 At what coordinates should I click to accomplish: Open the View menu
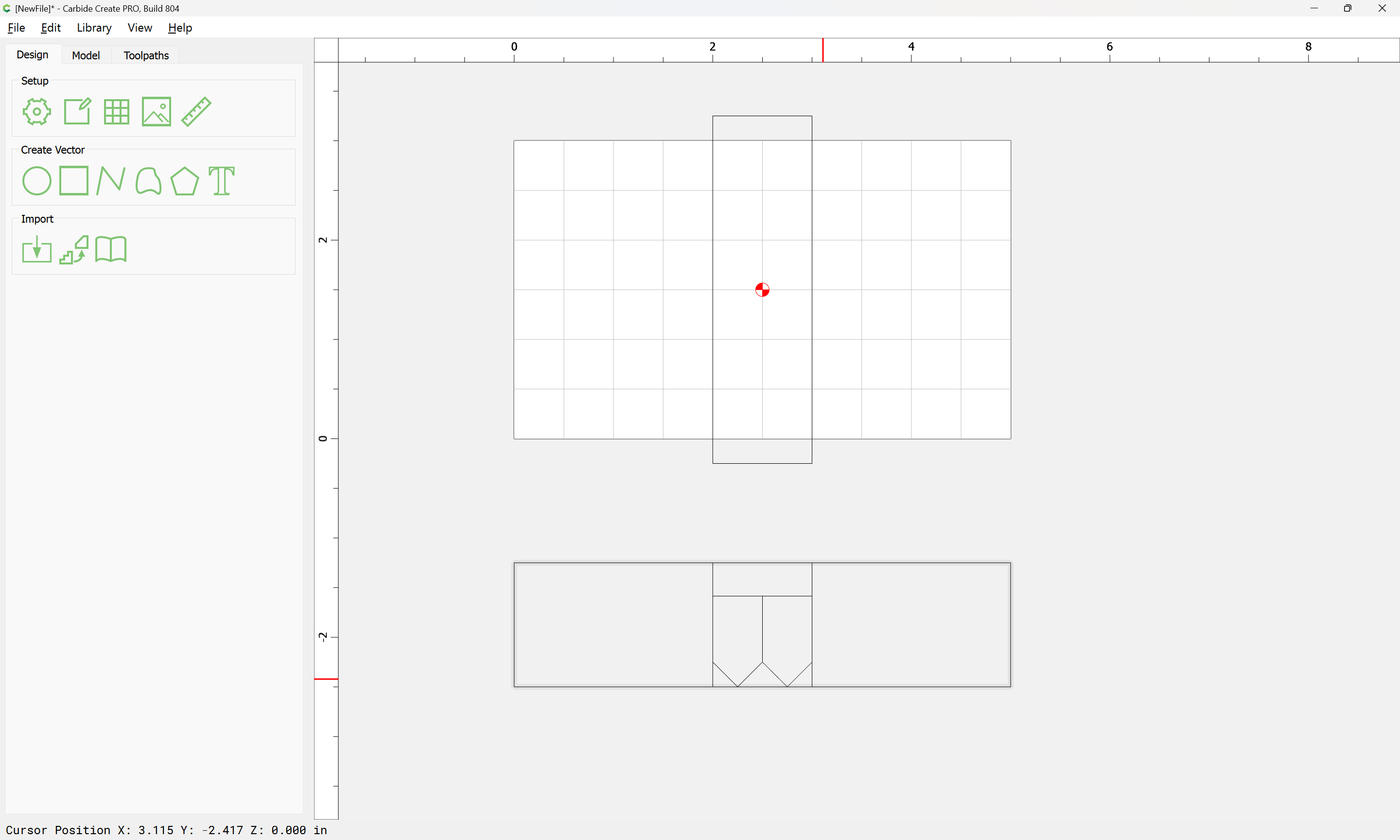[139, 28]
